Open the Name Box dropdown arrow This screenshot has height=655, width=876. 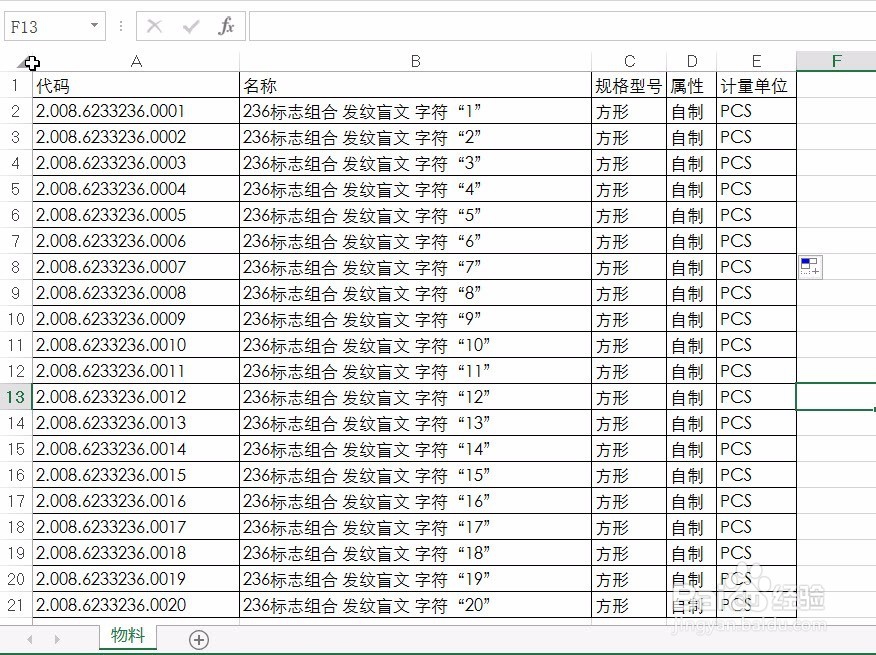click(96, 26)
